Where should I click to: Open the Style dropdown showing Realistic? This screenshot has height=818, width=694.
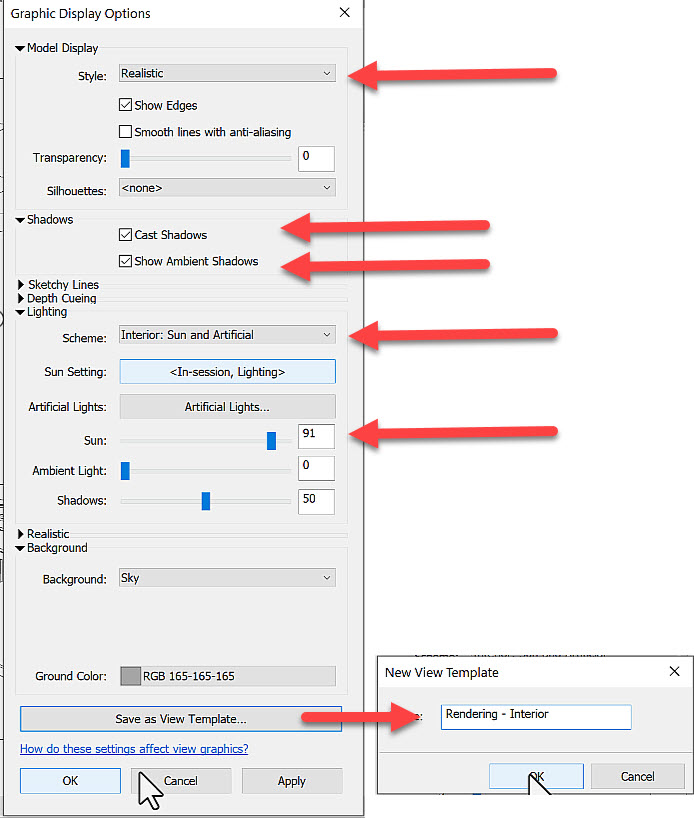tap(227, 73)
